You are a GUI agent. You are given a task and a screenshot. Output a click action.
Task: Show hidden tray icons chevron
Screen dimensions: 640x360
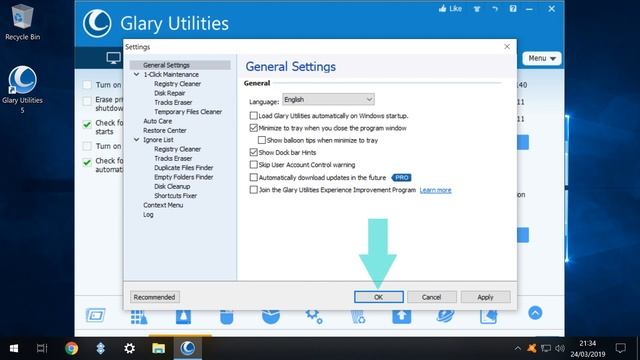point(518,348)
